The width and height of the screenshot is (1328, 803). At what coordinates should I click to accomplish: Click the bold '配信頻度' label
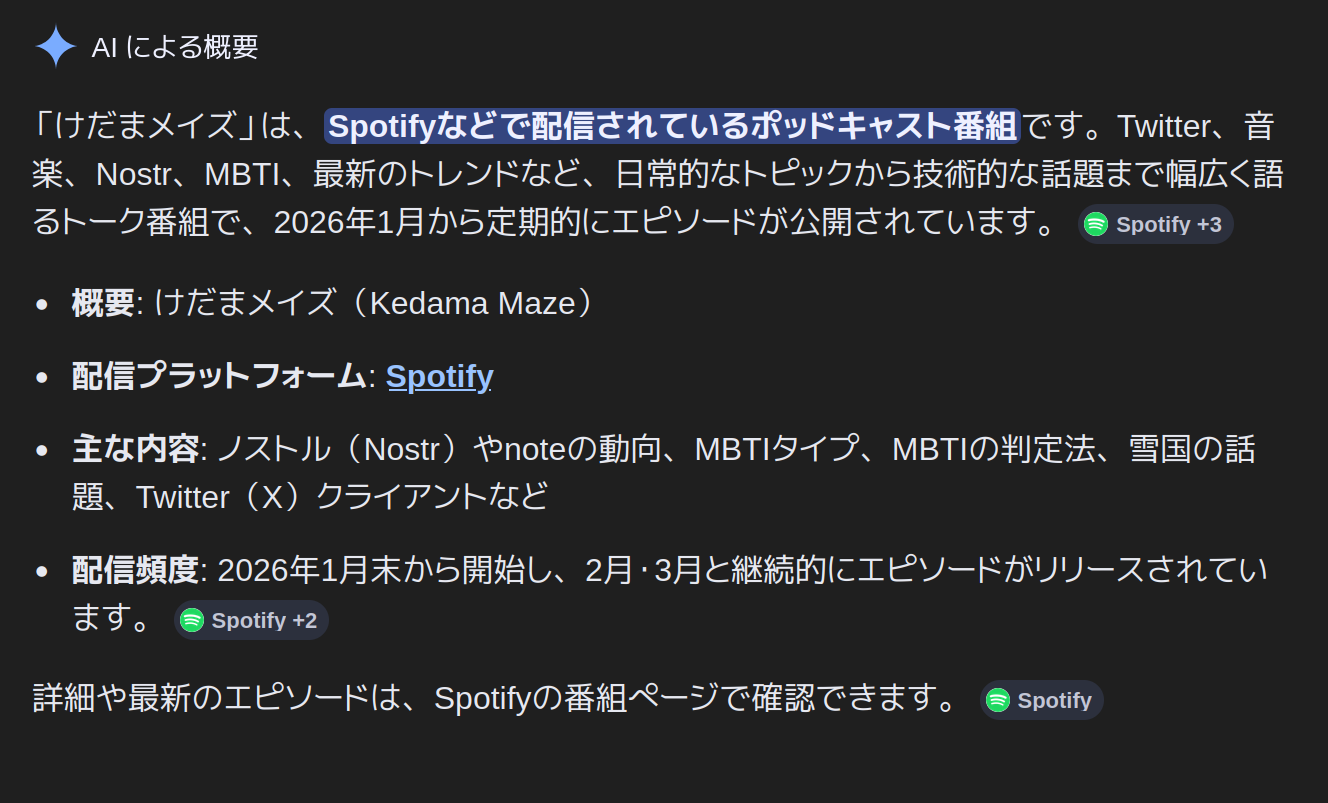pyautogui.click(x=135, y=570)
